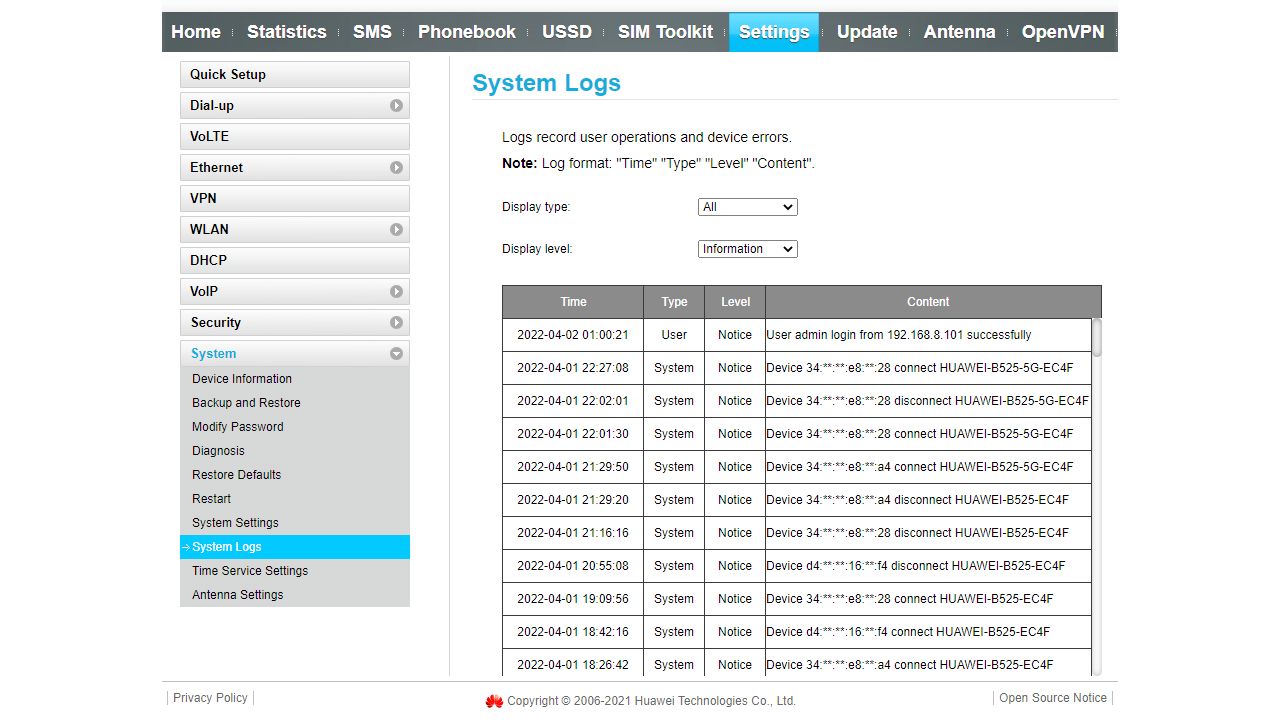
Task: Go to the Antenna tab
Action: pos(959,32)
